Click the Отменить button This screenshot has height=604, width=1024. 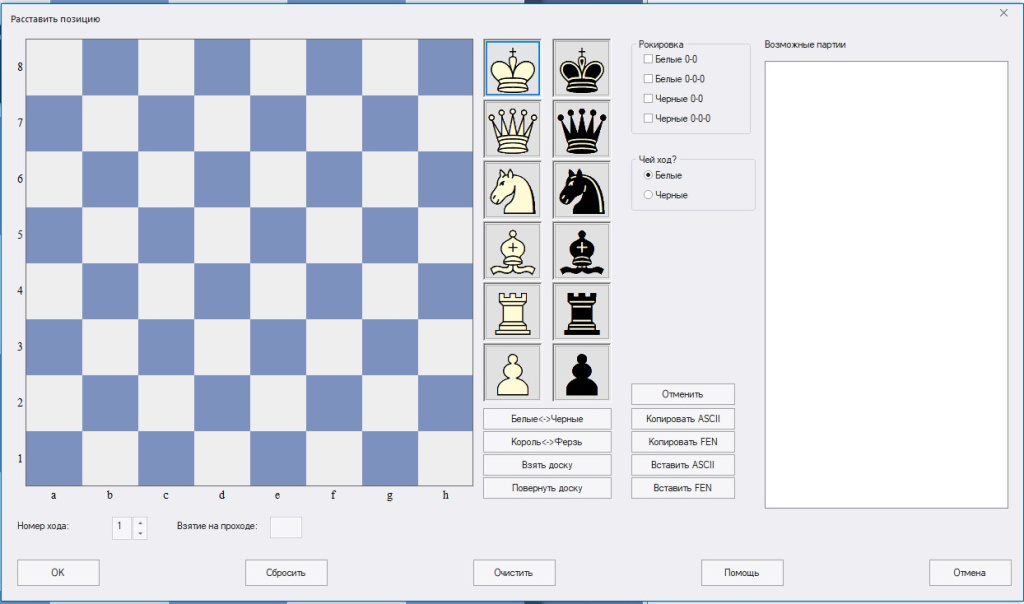click(x=682, y=394)
